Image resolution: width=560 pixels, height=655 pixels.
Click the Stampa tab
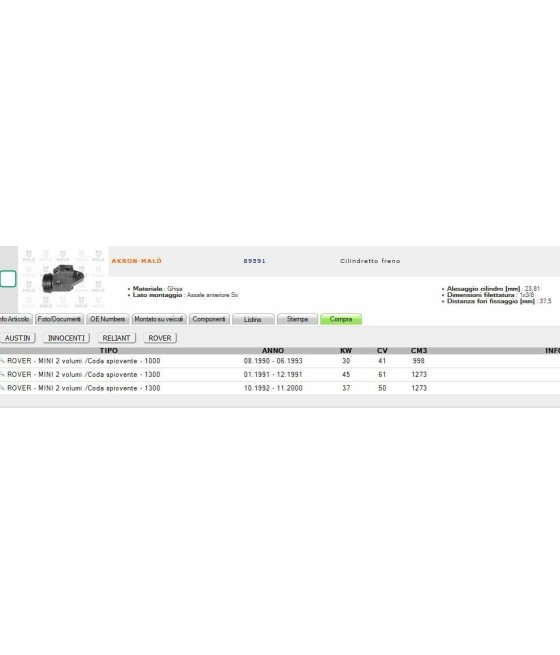coord(297,319)
